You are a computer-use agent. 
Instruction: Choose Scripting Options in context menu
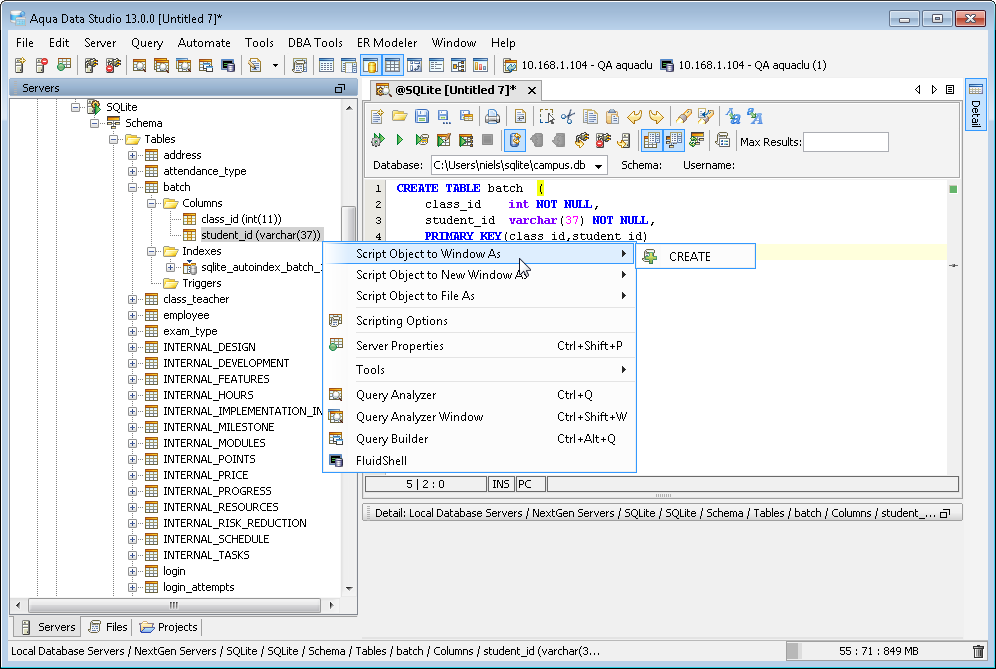480,321
